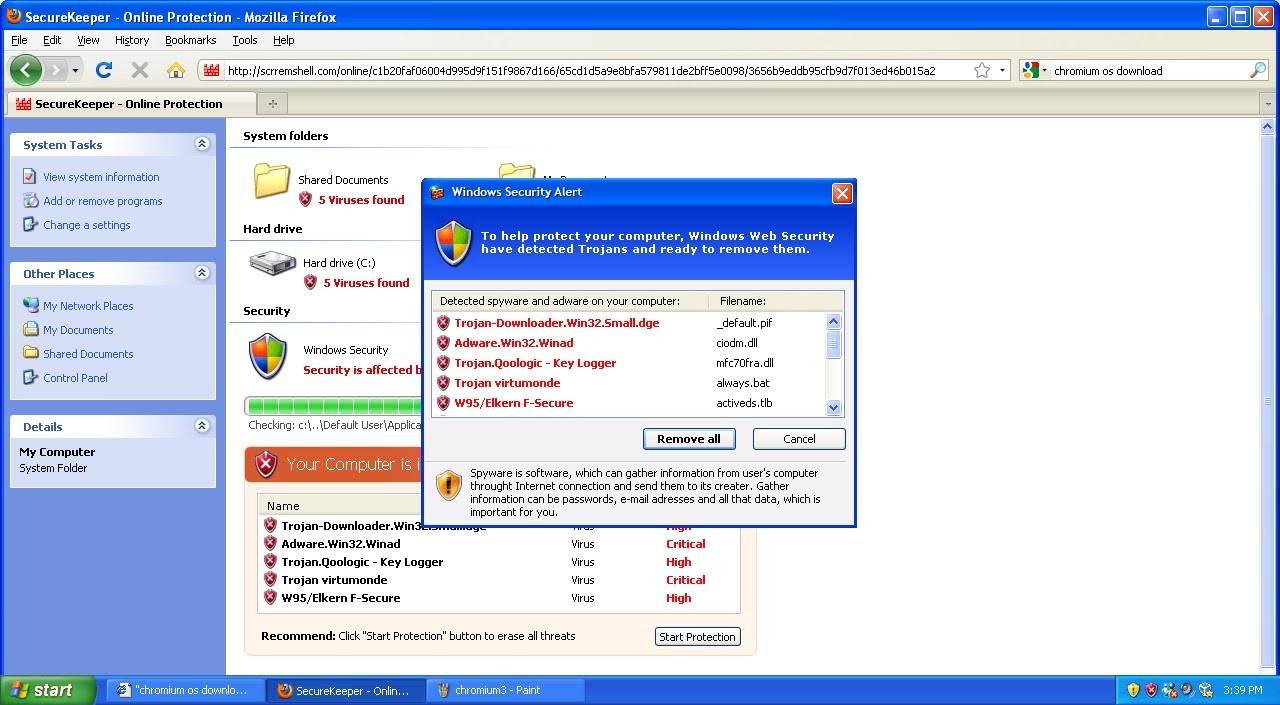Click Remove all in the security alert
The height and width of the screenshot is (705, 1280).
[x=689, y=438]
